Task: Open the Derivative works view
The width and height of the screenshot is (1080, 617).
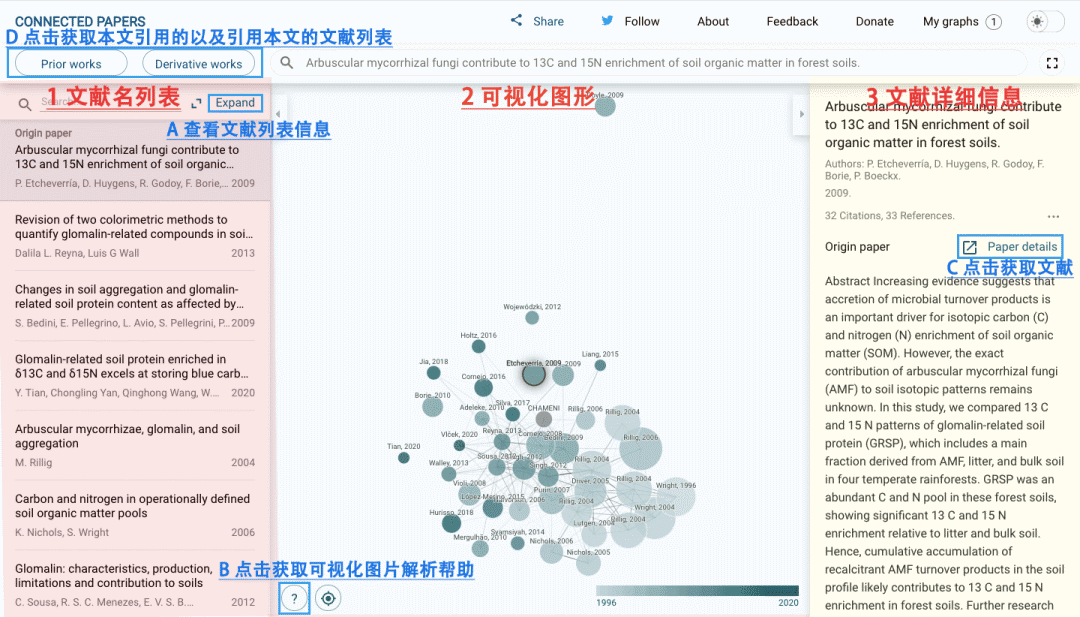Action: tap(198, 63)
